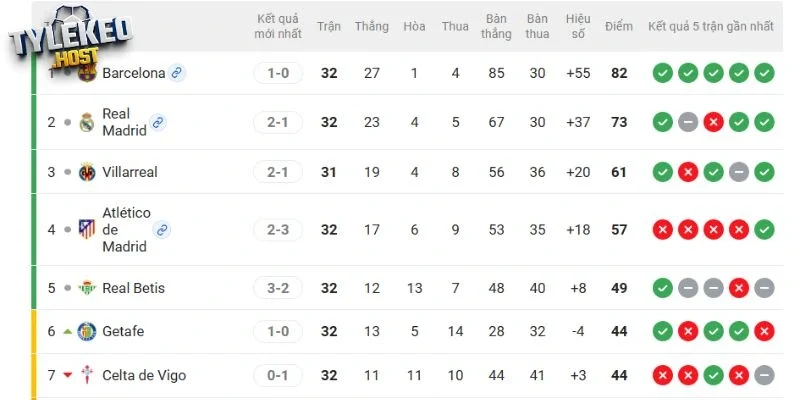This screenshot has height=400, width=800.
Task: Click the Barcelona club crest icon
Action: click(88, 73)
